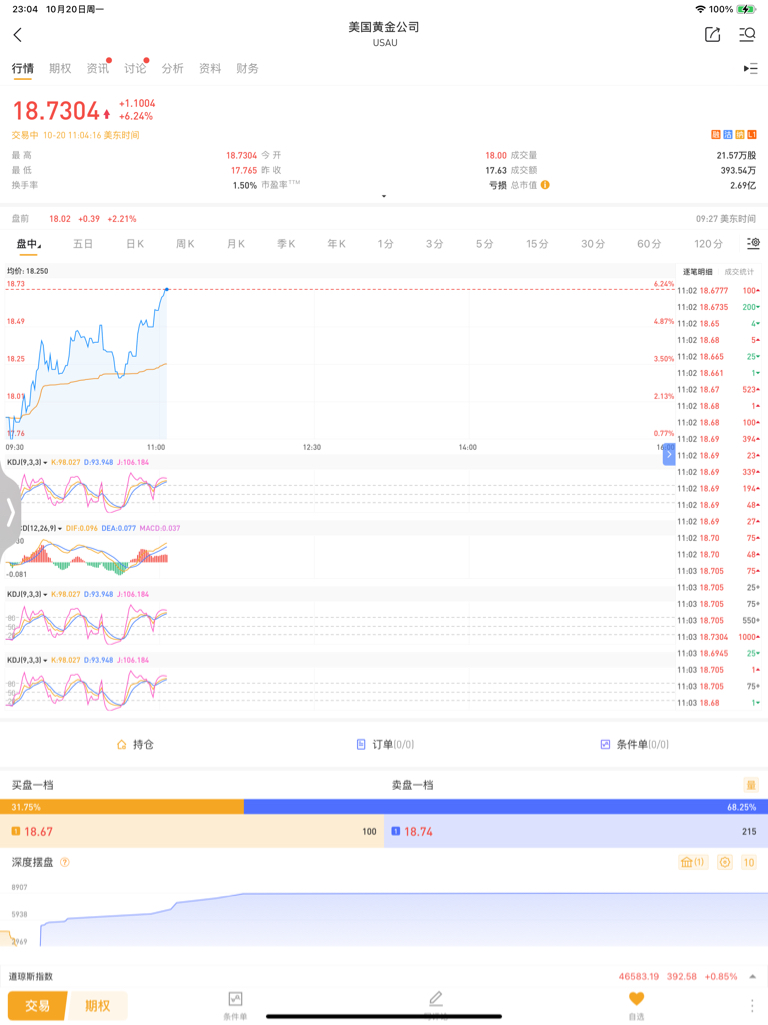The image size is (768, 1025).
Task: Switch to the 期权 tab at top
Action: pyautogui.click(x=60, y=69)
